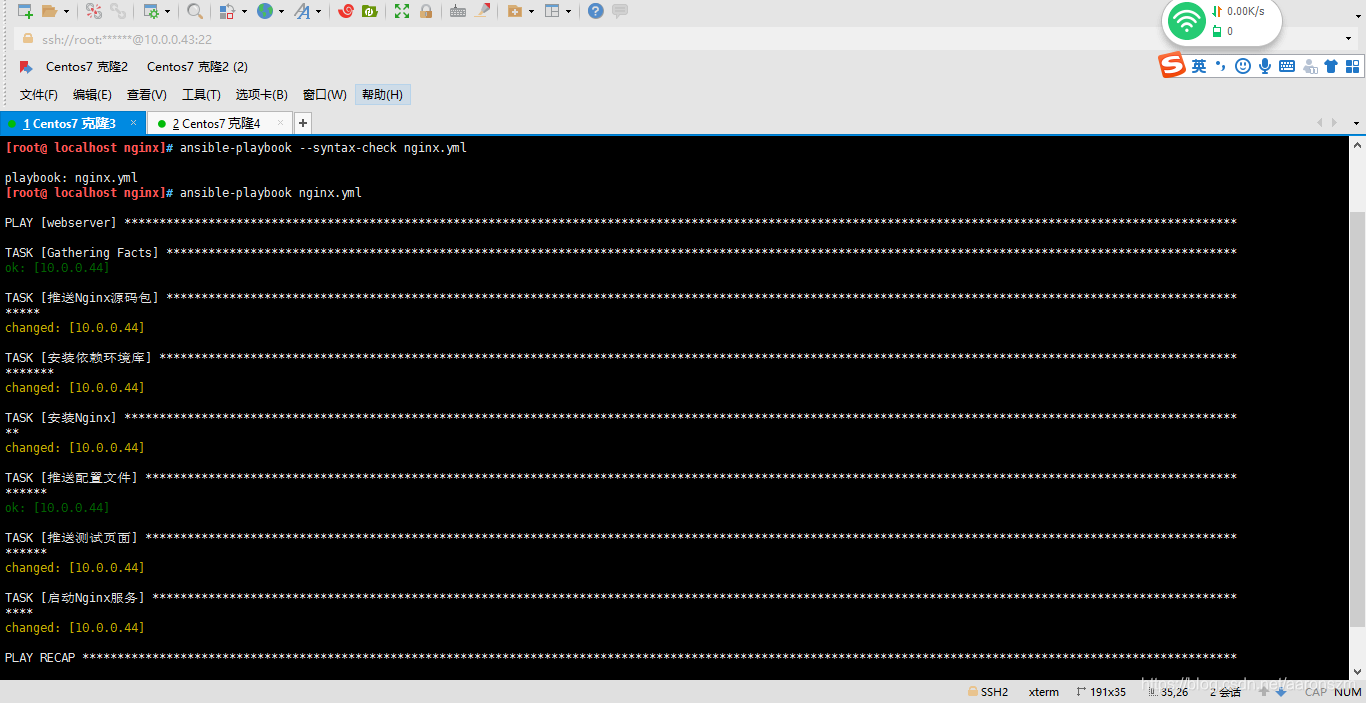Click the add-folder toolbar icon
The image size is (1366, 703).
(514, 11)
